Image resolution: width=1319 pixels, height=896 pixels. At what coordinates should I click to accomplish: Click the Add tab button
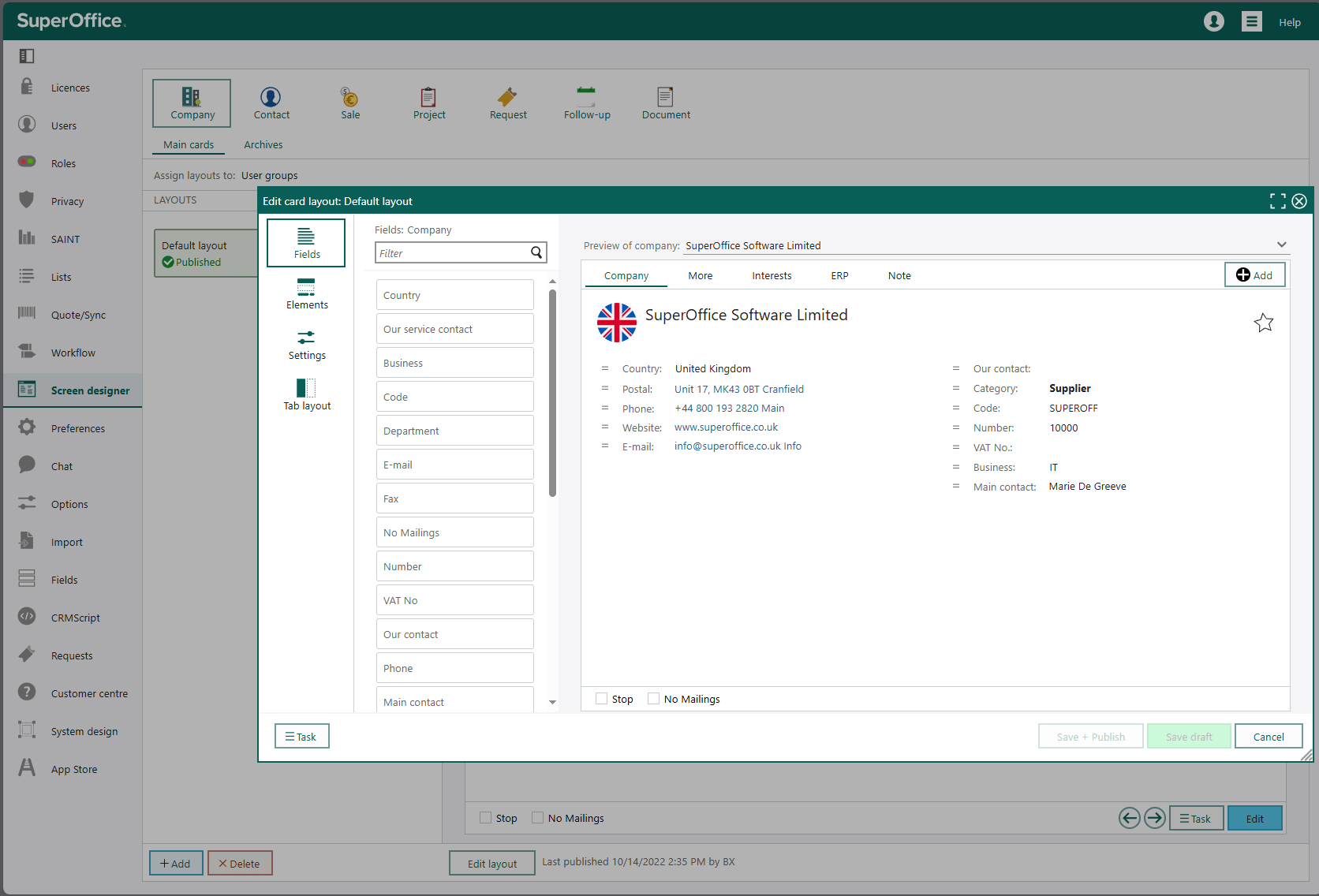1254,274
